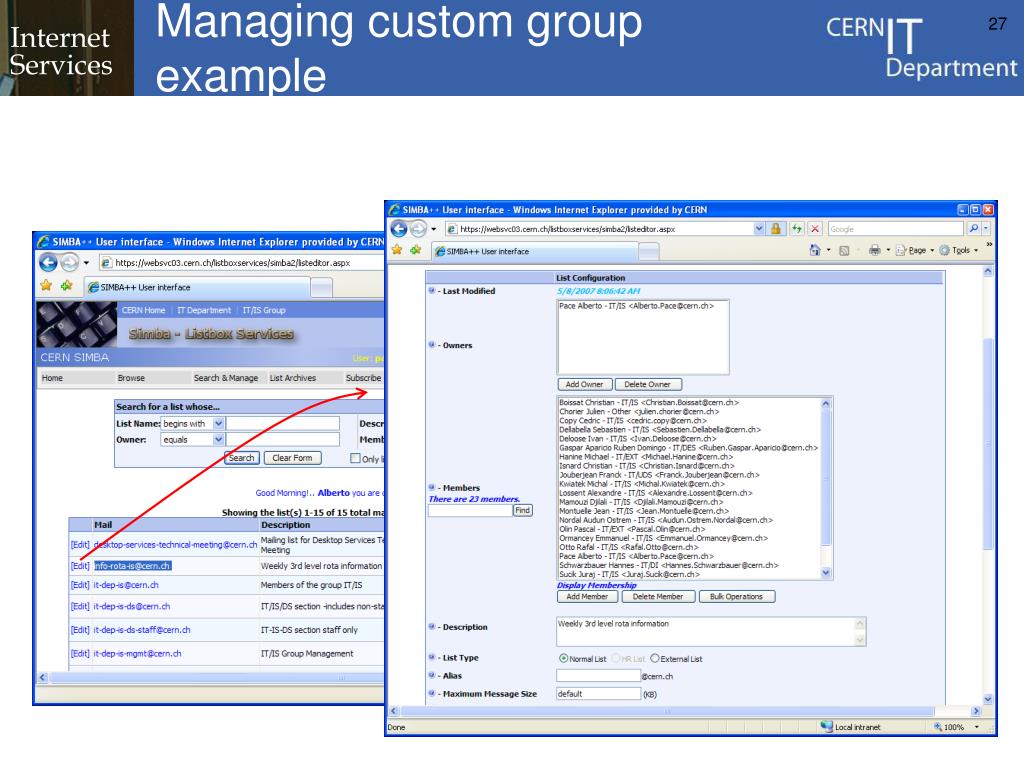Click the front window horizontal scrollbar
The height and width of the screenshot is (768, 1024).
pos(685,711)
